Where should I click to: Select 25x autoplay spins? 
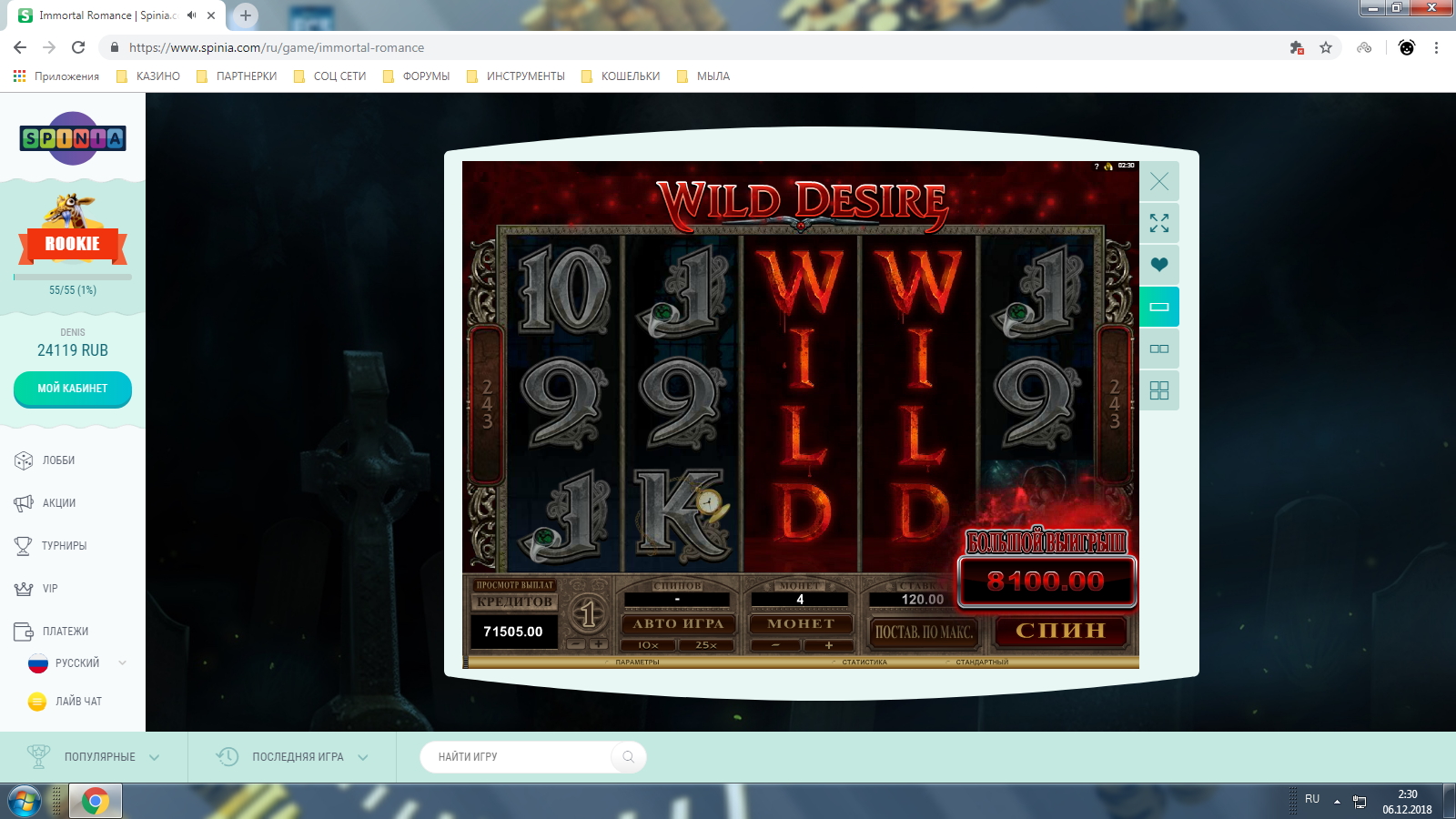coord(706,645)
